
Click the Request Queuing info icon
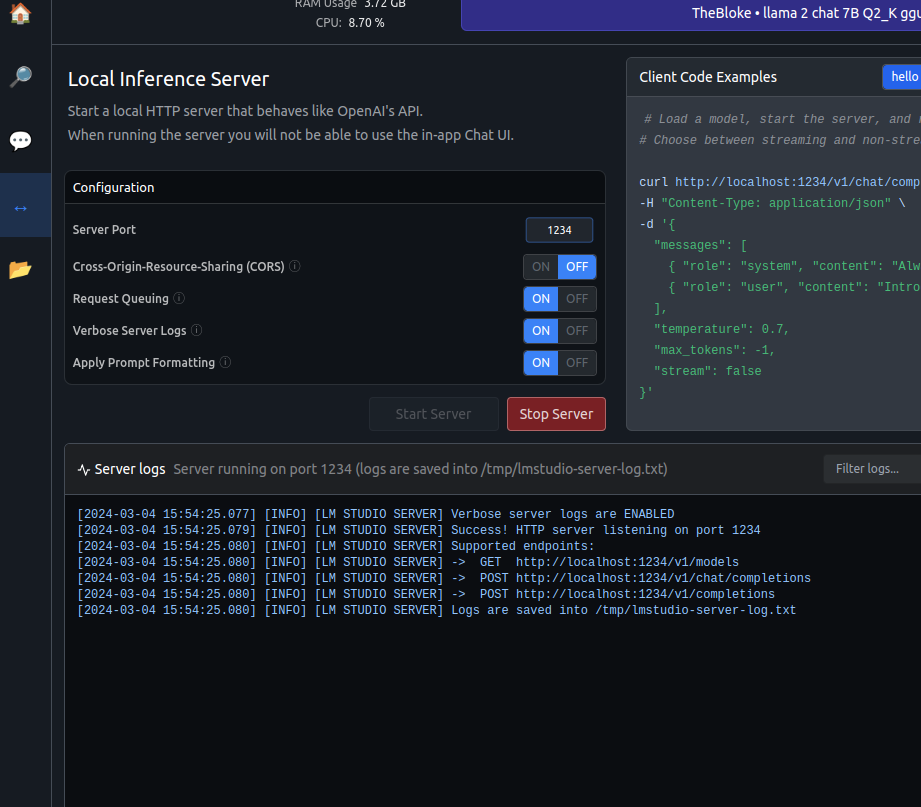[x=179, y=298]
